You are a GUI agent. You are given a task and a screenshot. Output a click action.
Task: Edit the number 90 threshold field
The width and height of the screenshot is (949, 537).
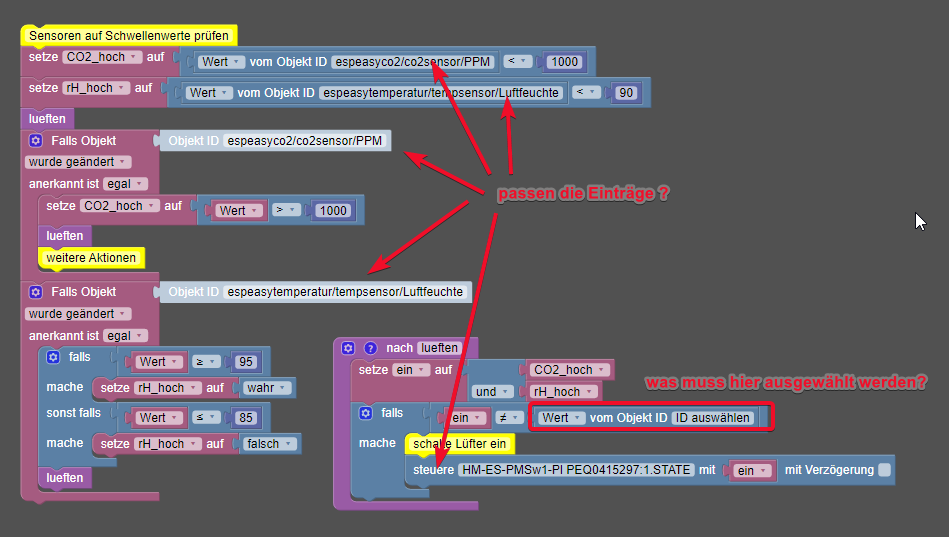pyautogui.click(x=626, y=93)
